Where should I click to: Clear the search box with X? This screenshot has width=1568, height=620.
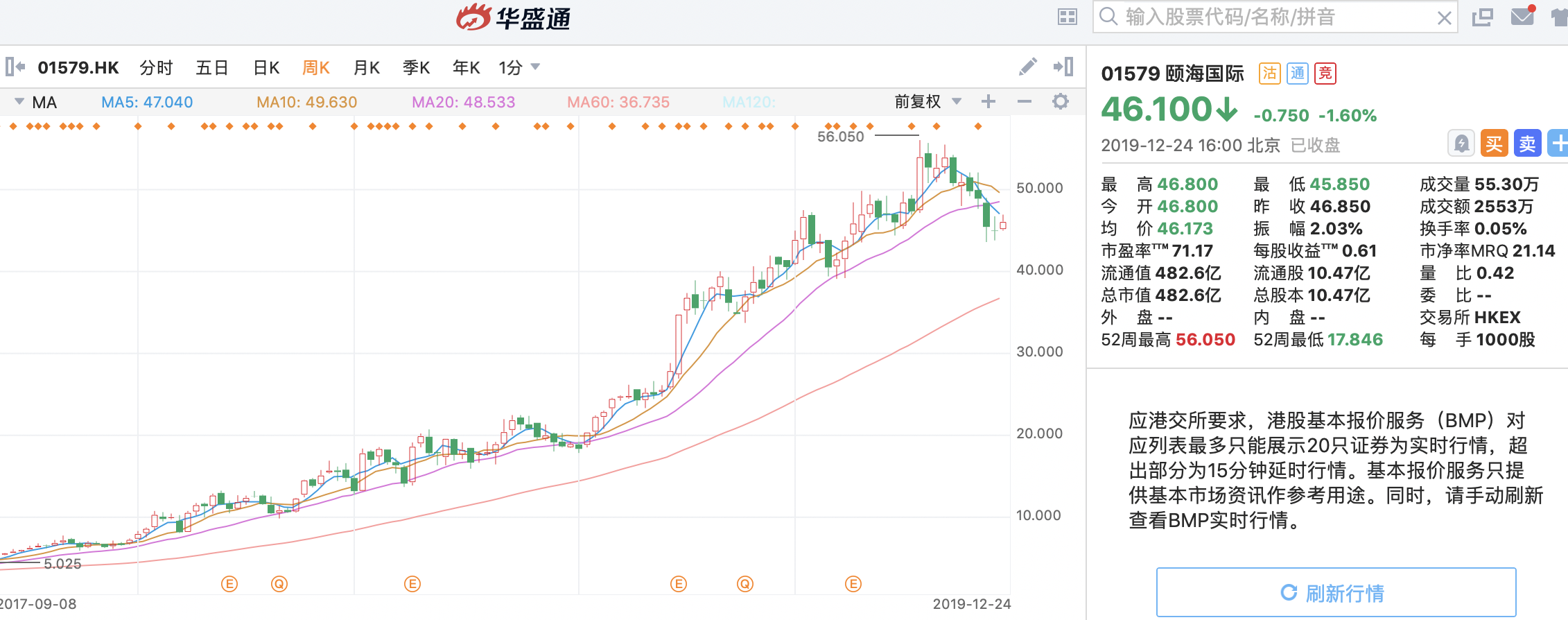1445,18
